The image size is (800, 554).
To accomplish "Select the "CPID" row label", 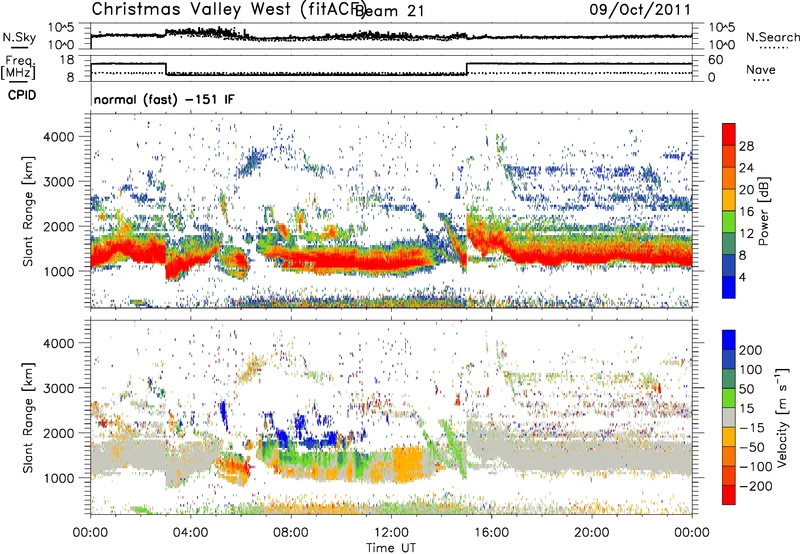I will point(22,95).
